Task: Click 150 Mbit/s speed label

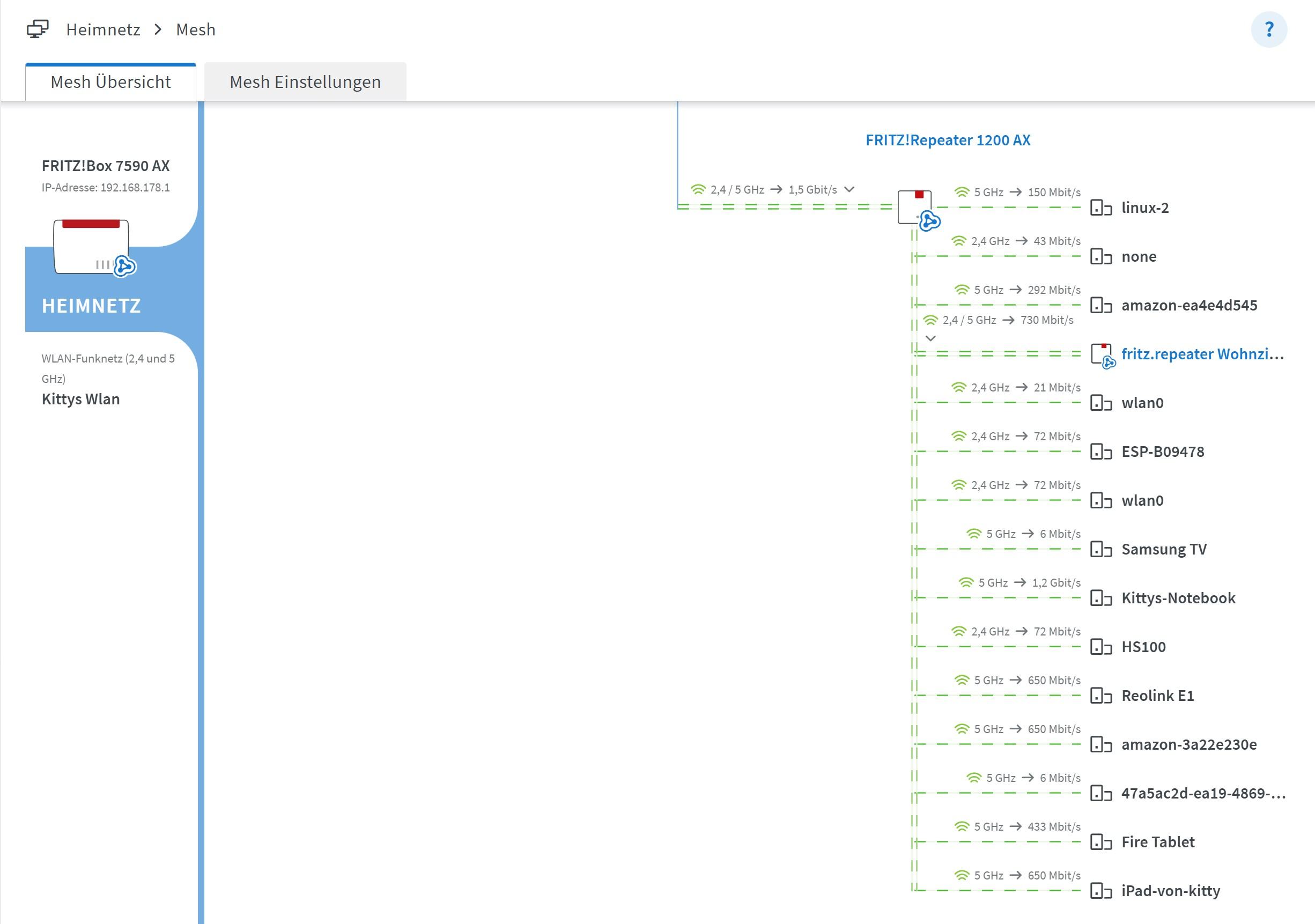Action: coord(1054,192)
